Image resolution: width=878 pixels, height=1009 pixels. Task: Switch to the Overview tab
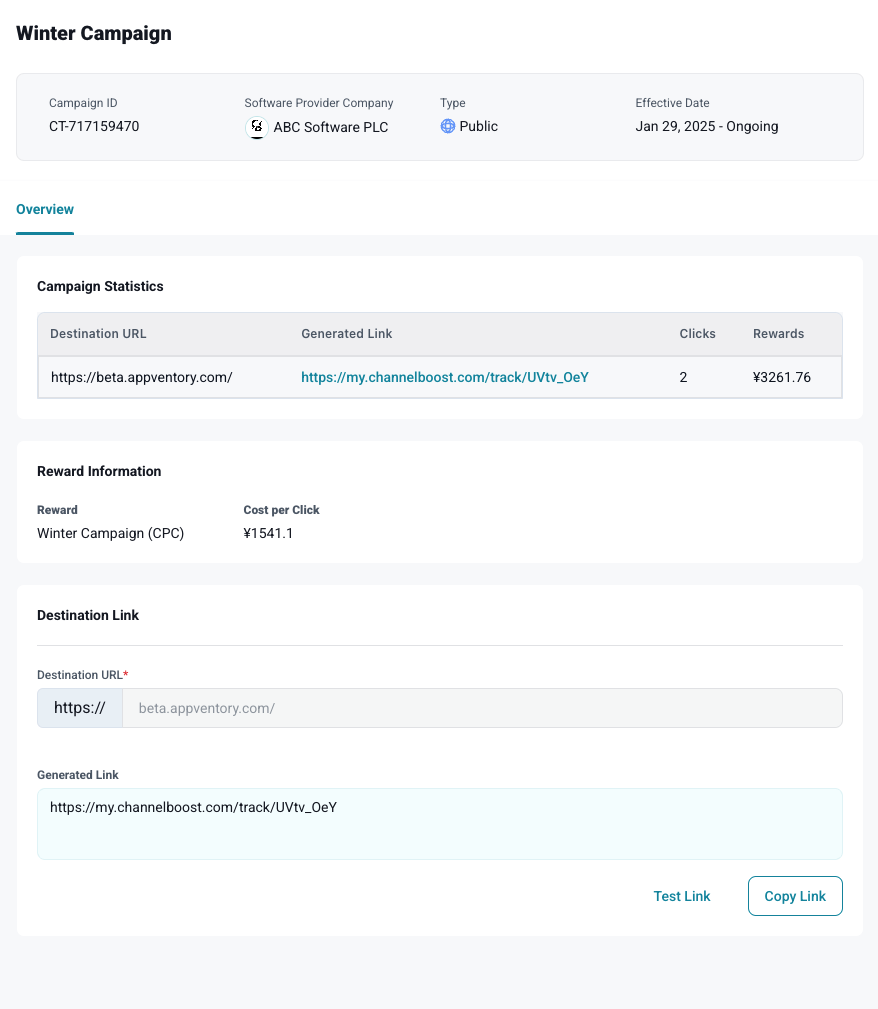pyautogui.click(x=45, y=209)
